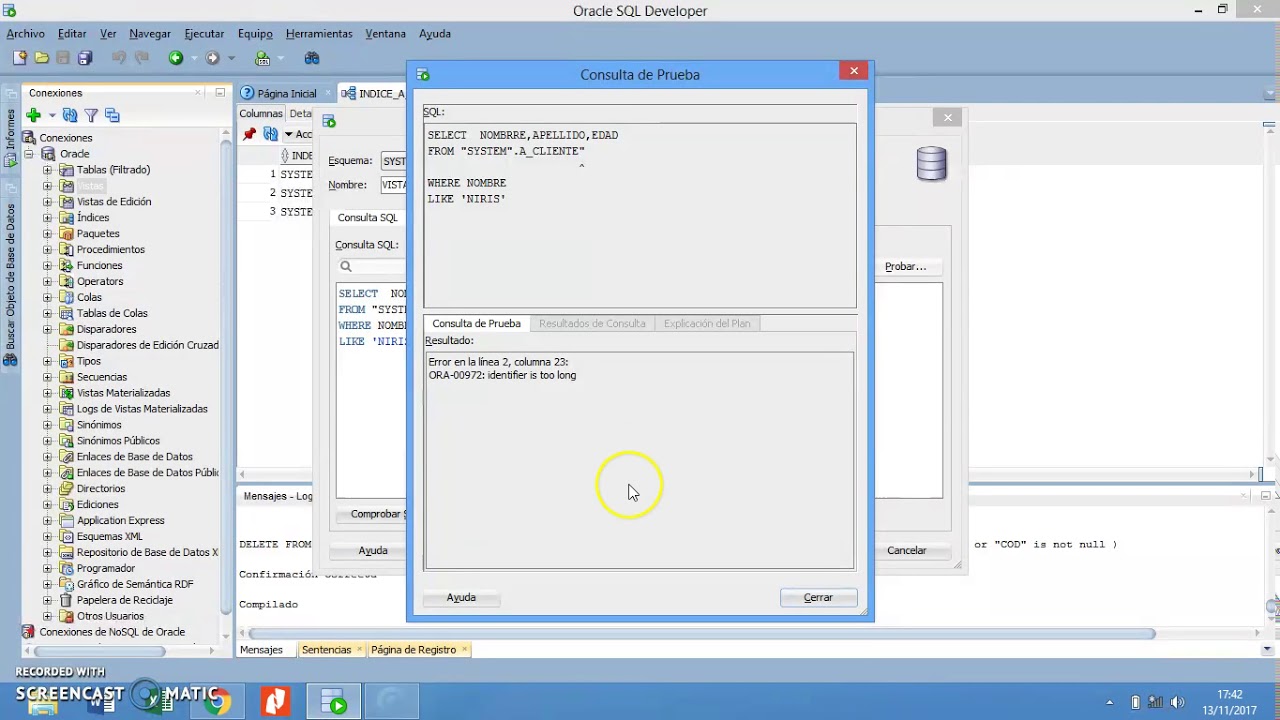The image size is (1280, 720).
Task: Switch to the Página Inicial tab
Action: pos(287,93)
